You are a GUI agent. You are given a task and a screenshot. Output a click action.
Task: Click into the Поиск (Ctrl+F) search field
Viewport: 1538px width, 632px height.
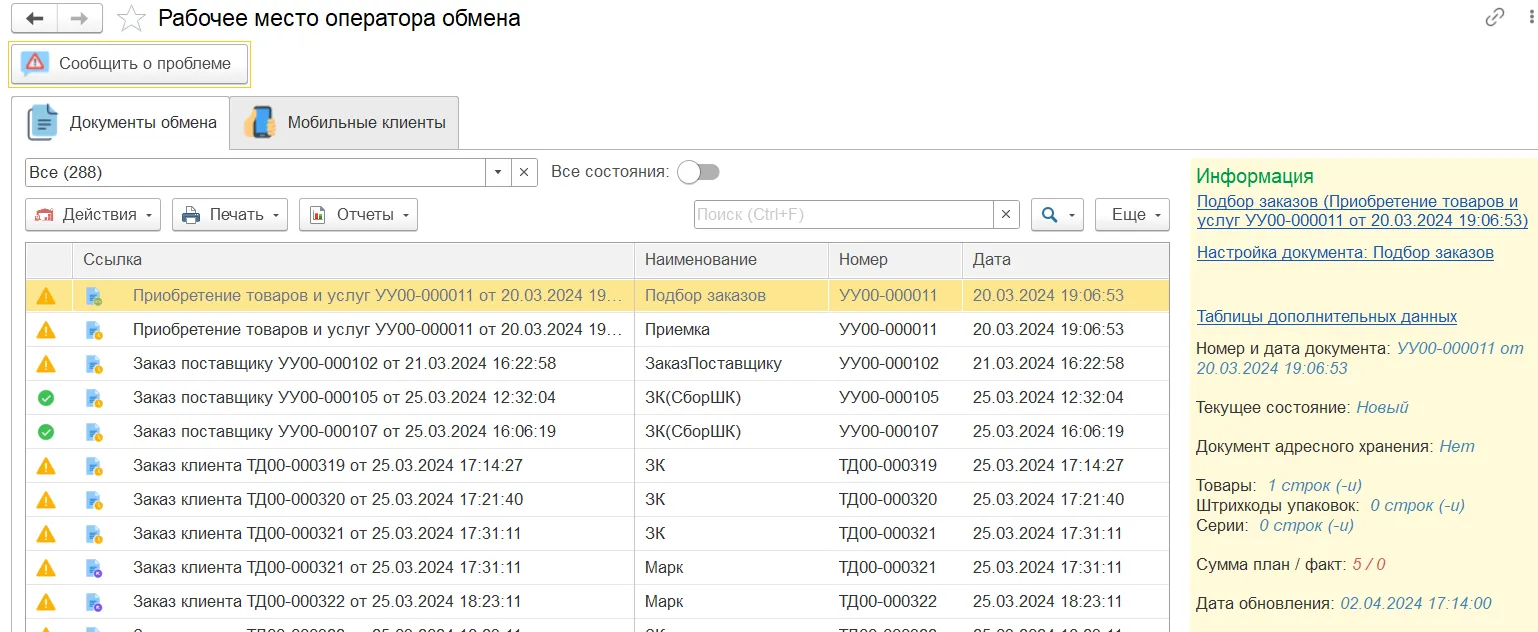pos(842,215)
